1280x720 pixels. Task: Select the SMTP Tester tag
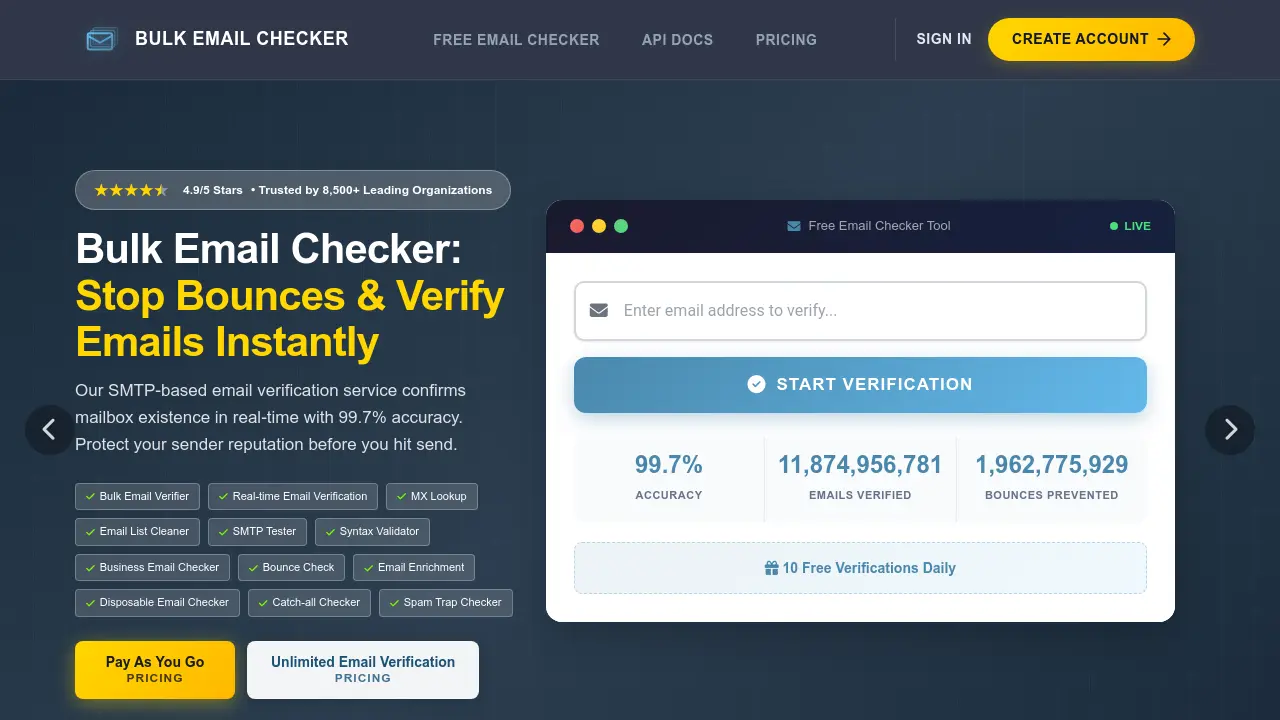(258, 532)
